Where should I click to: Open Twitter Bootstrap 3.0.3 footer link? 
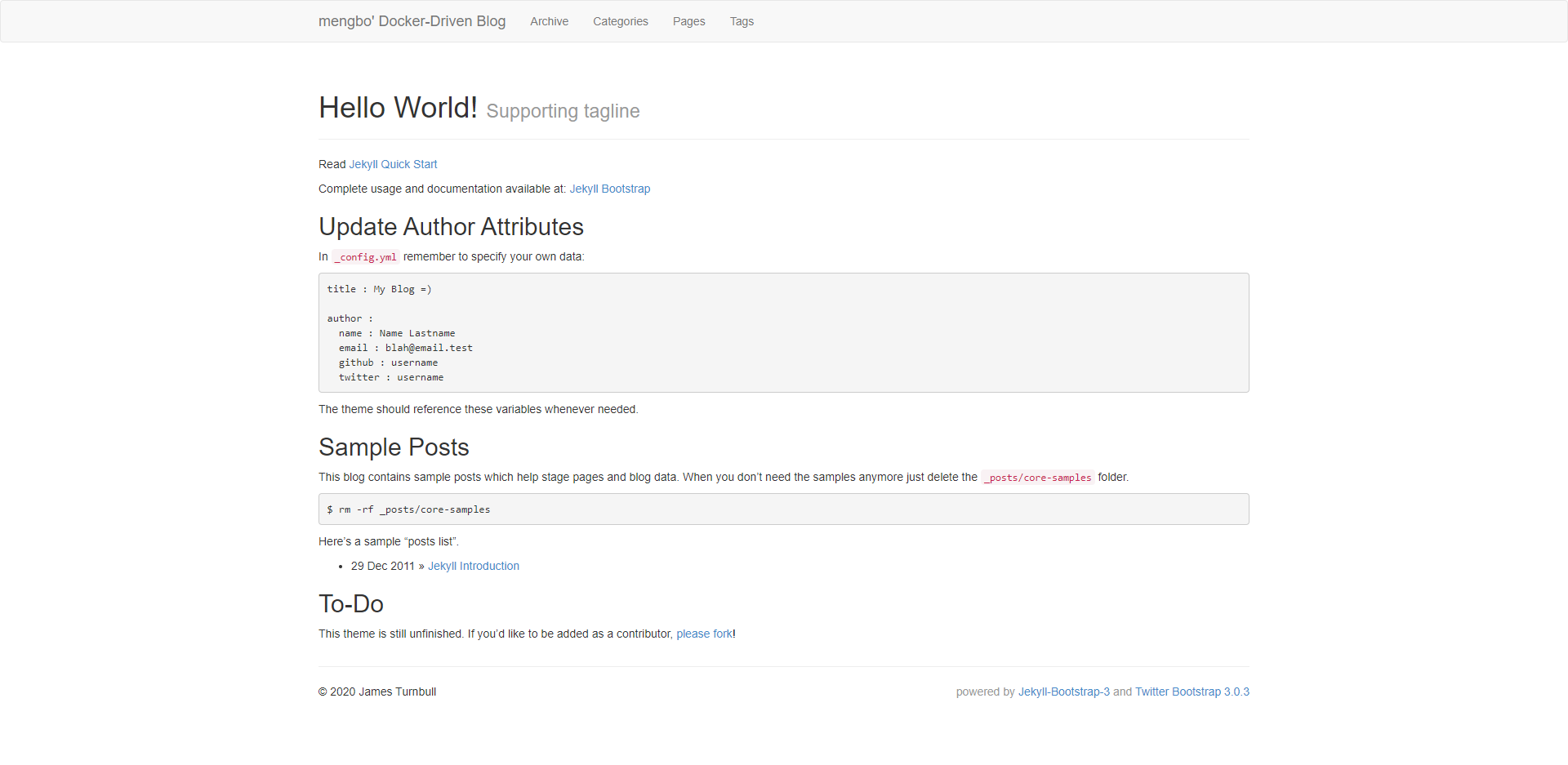tap(1192, 692)
